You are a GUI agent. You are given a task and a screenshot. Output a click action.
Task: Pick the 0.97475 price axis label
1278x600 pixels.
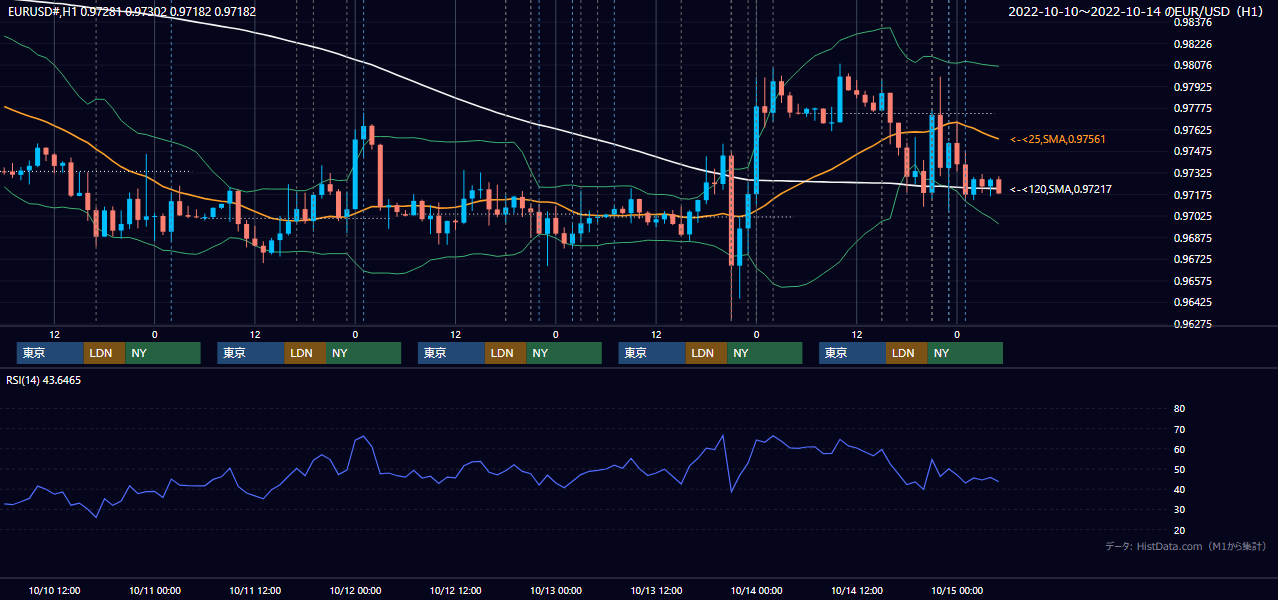click(1193, 151)
